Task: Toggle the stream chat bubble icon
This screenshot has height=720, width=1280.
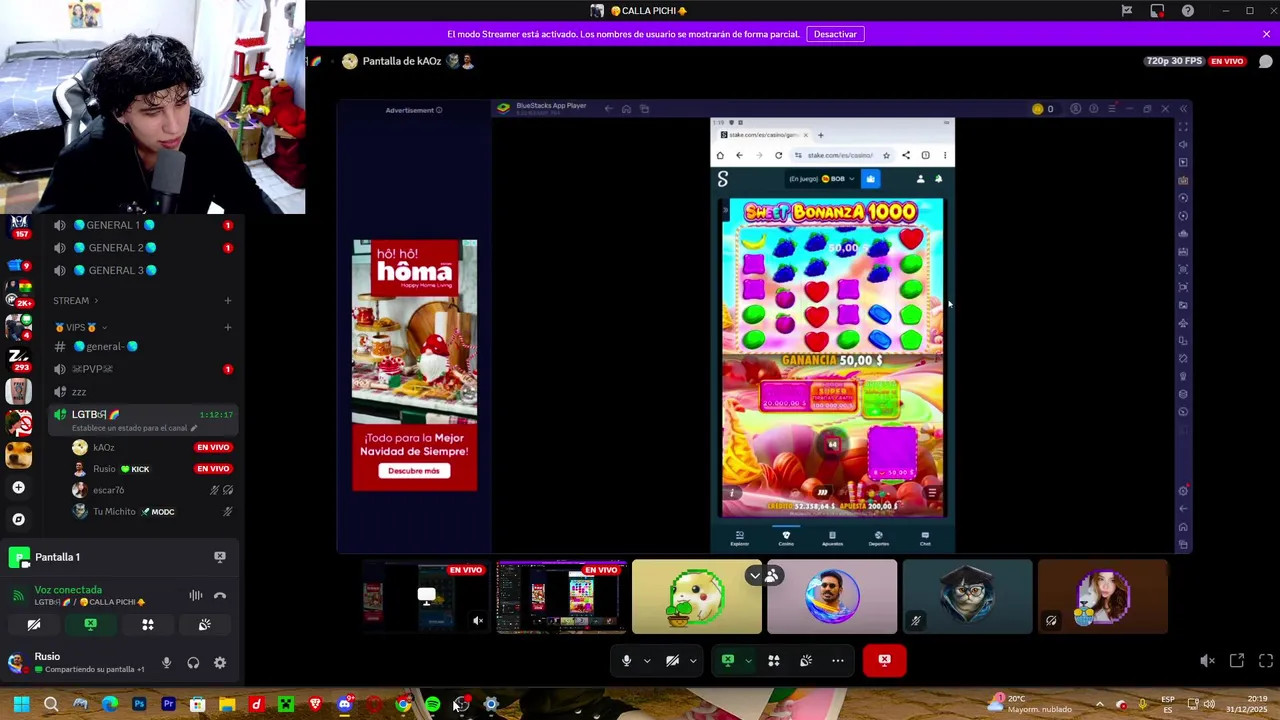Action: tap(1265, 61)
